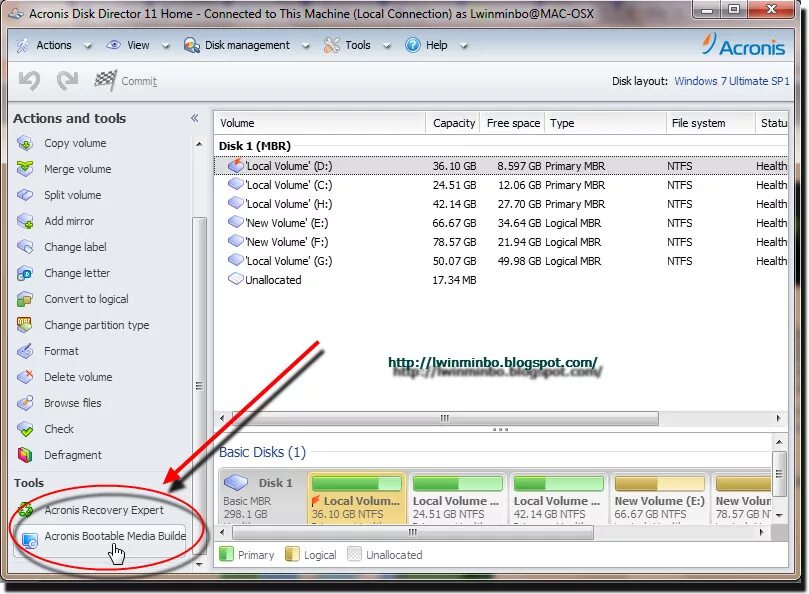Image resolution: width=809 pixels, height=594 pixels.
Task: Click the Redo arrow icon in the toolbar
Action: coord(68,81)
